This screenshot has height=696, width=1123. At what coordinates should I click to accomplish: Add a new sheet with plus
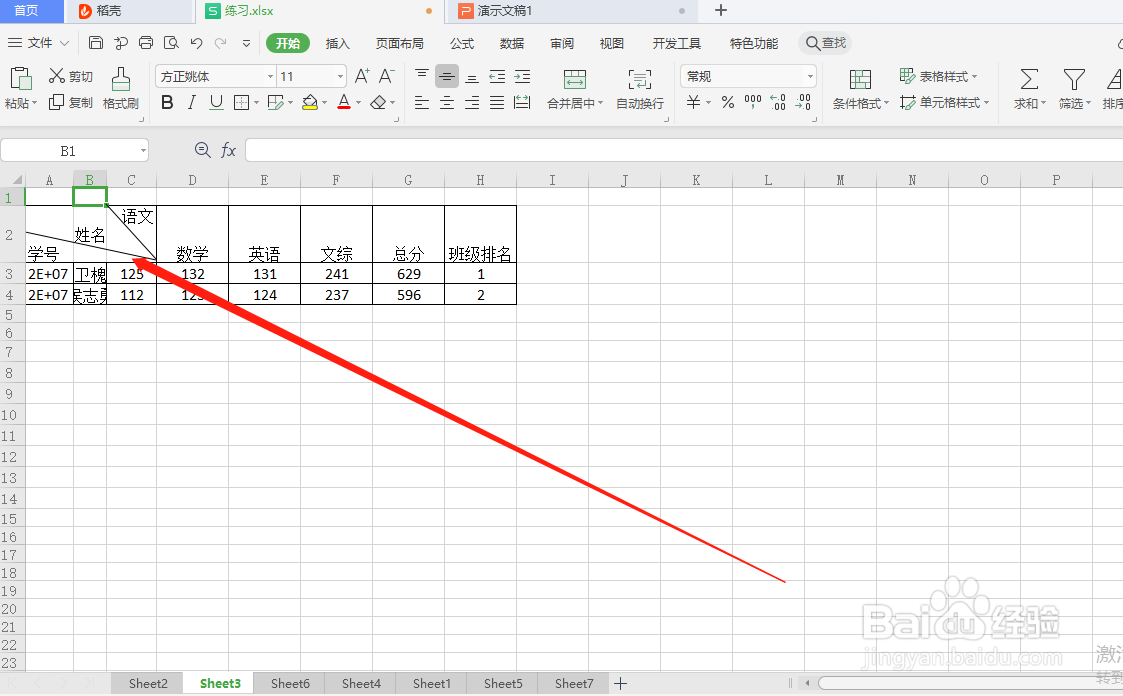click(x=620, y=684)
